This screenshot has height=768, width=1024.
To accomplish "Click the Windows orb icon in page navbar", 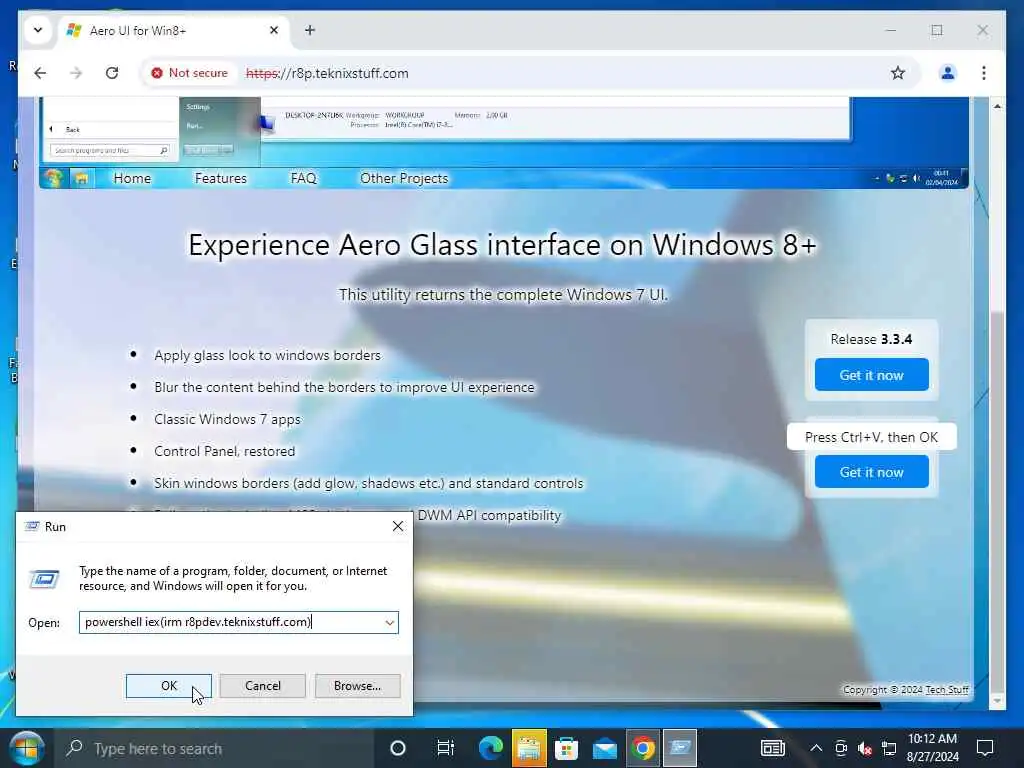I will point(53,178).
